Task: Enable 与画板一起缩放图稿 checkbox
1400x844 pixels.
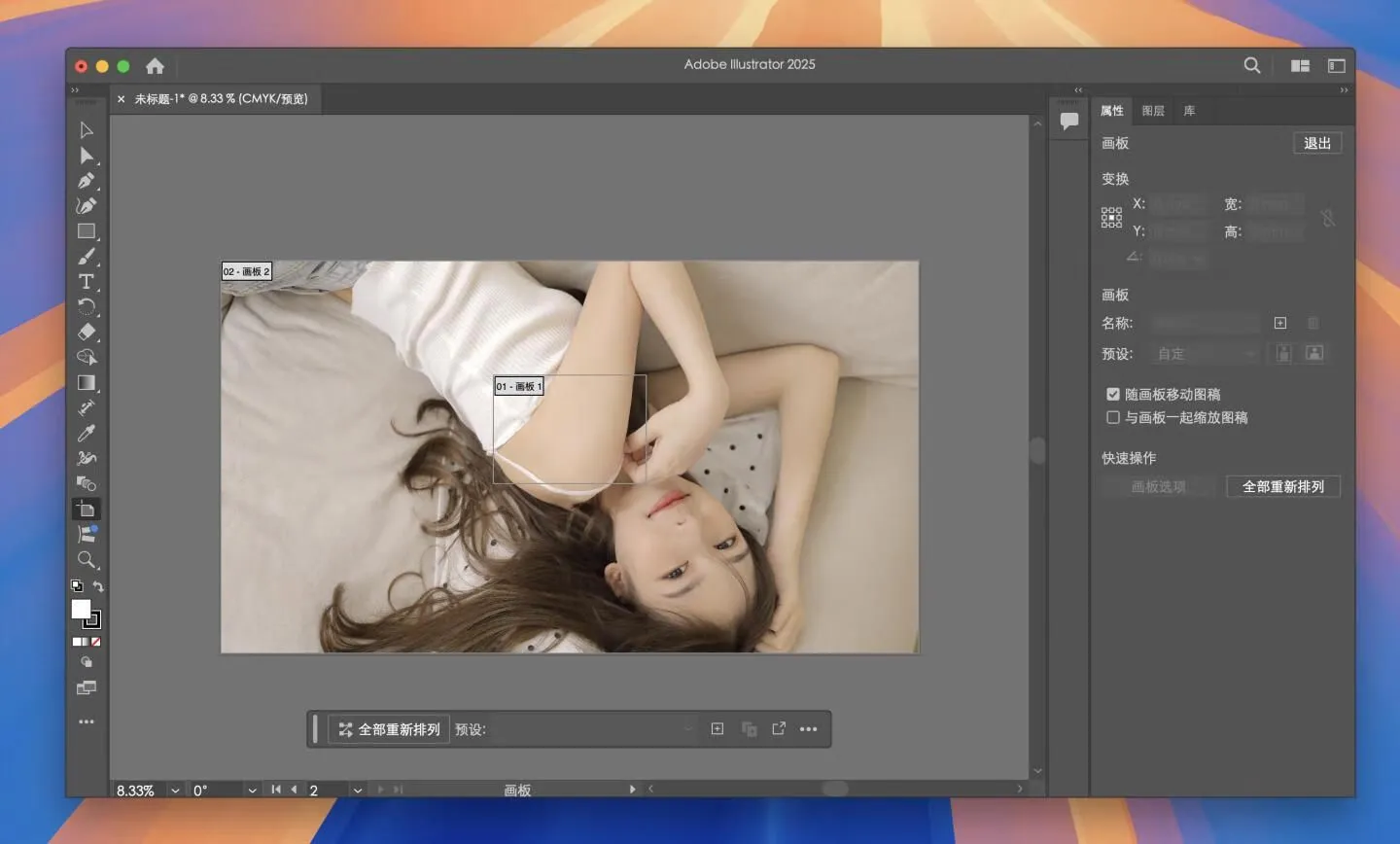Action: tap(1113, 417)
